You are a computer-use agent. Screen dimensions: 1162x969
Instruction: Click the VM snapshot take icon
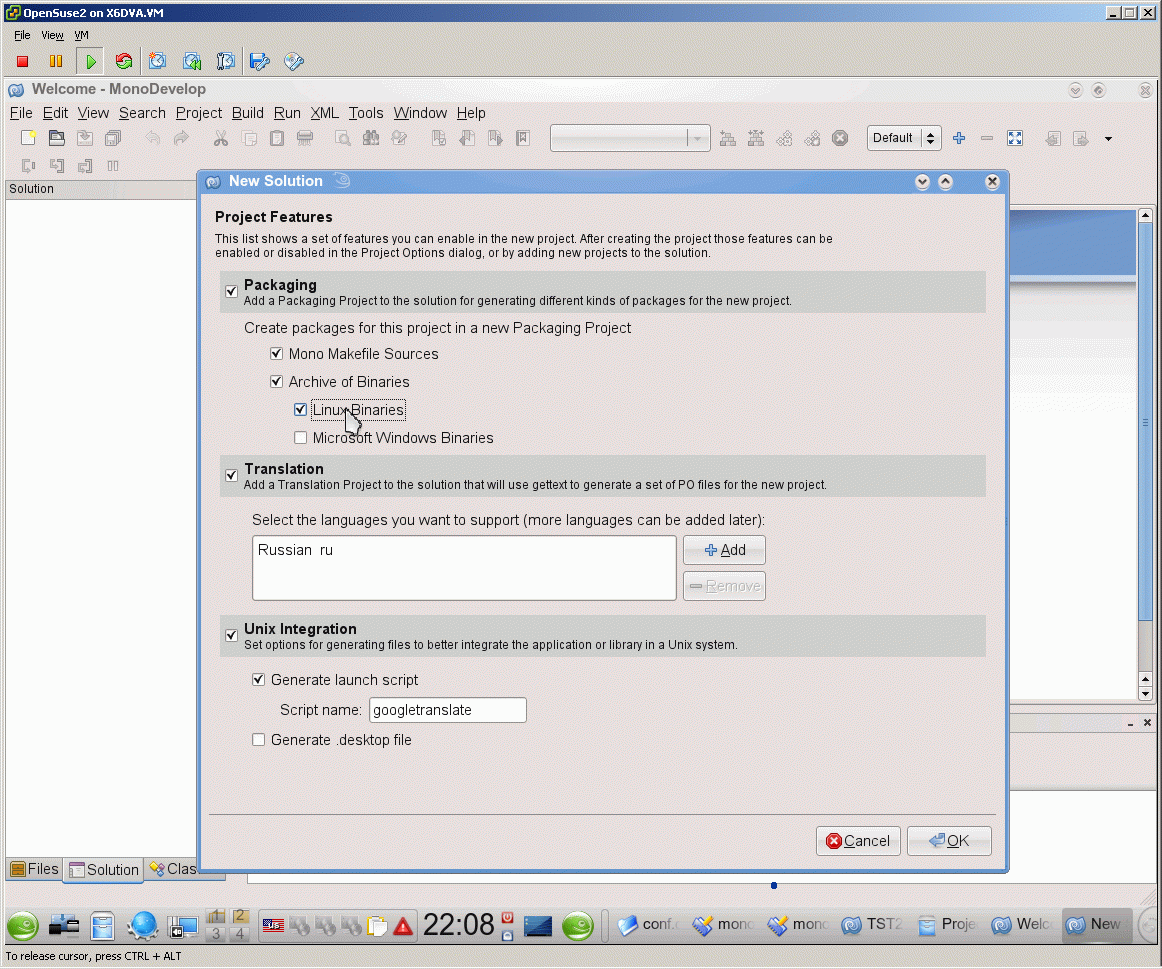tap(157, 61)
